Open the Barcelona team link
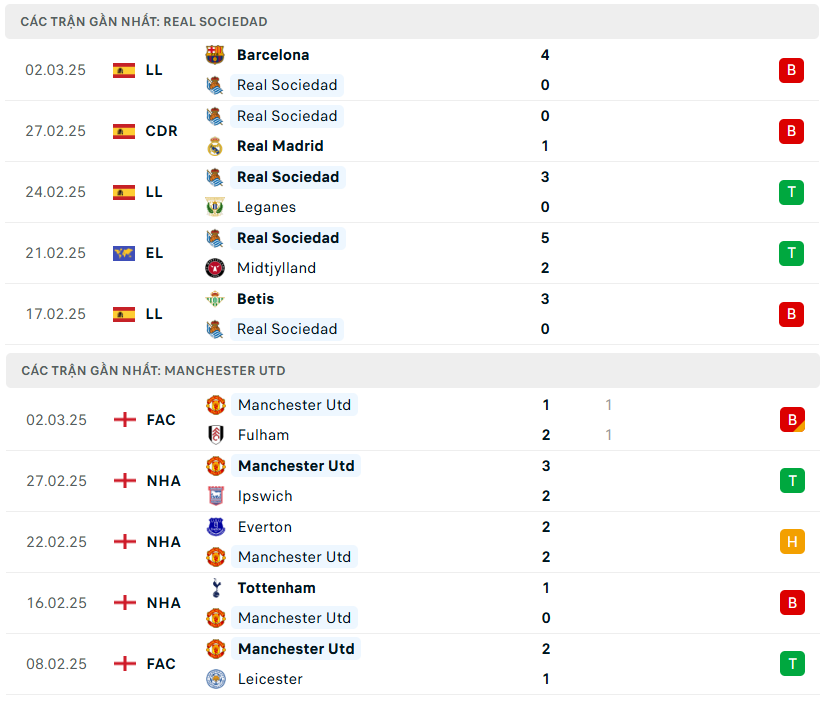 coord(273,55)
